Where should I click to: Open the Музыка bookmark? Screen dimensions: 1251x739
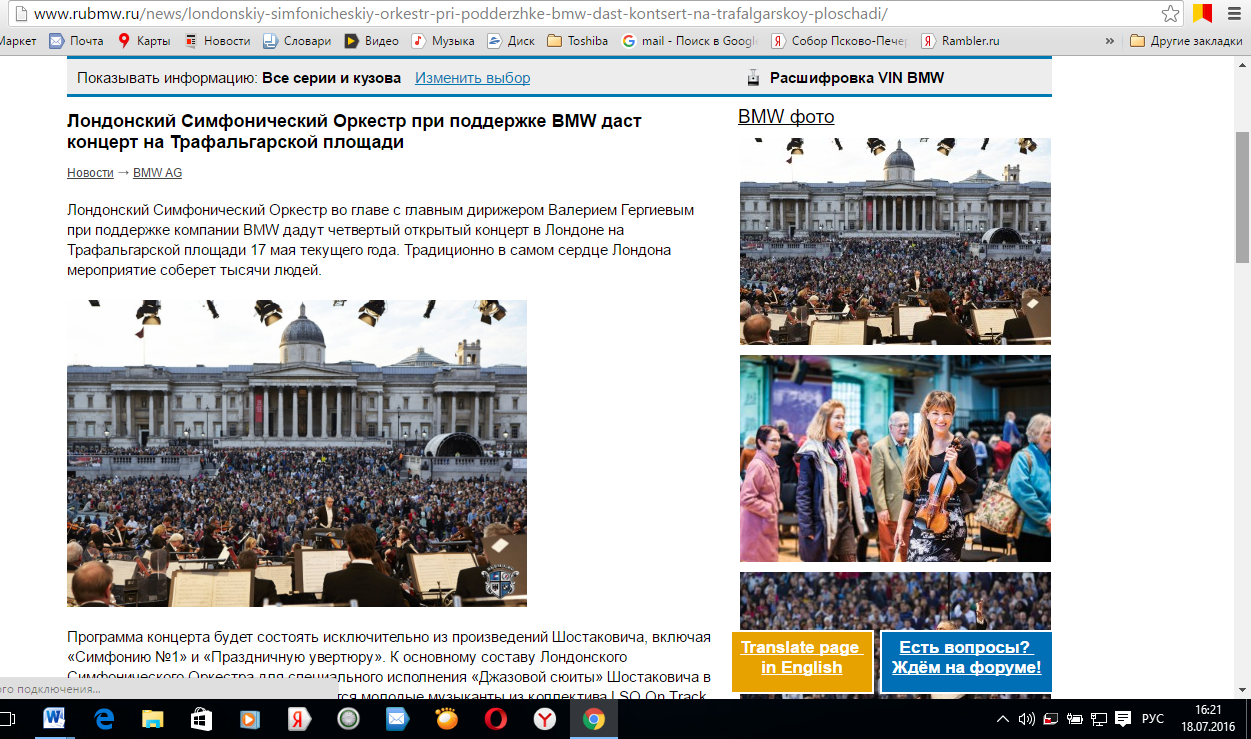pyautogui.click(x=443, y=41)
